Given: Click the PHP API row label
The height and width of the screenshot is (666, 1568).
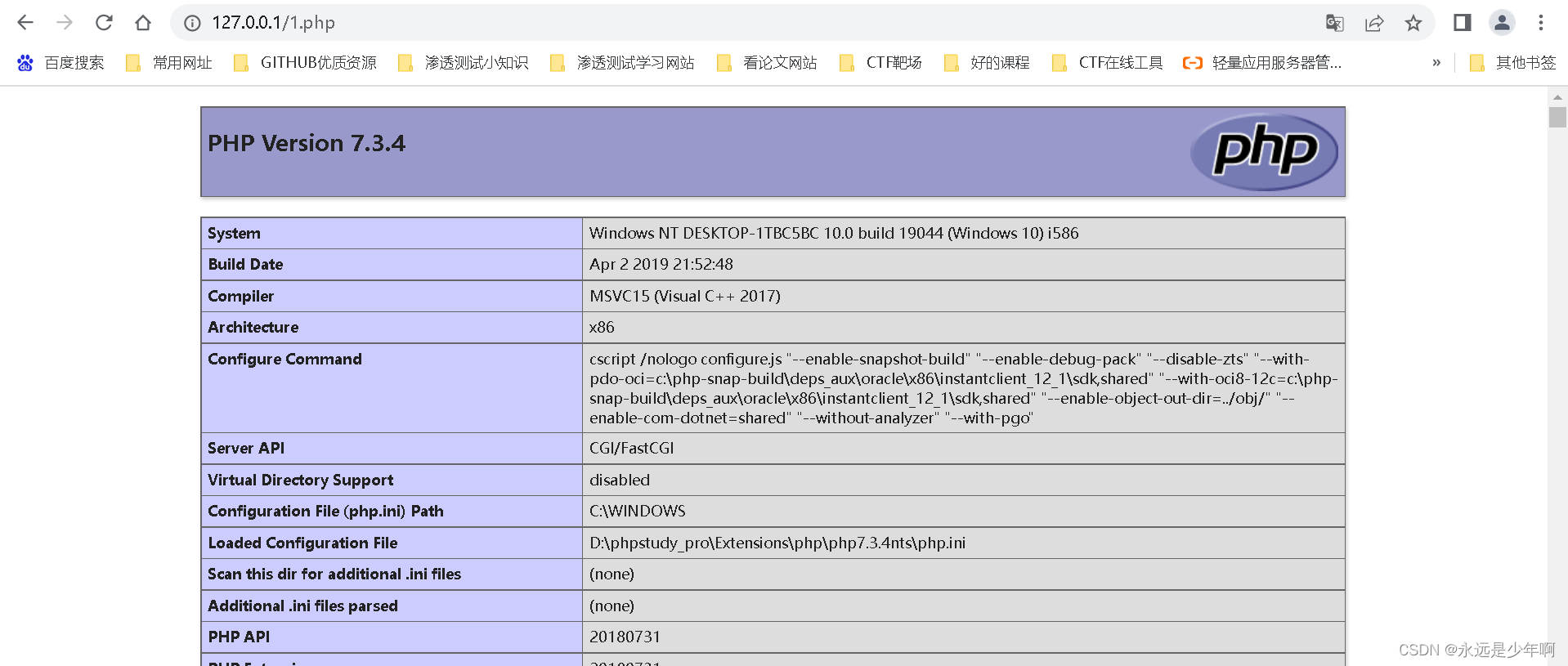Looking at the screenshot, I should click(x=239, y=637).
